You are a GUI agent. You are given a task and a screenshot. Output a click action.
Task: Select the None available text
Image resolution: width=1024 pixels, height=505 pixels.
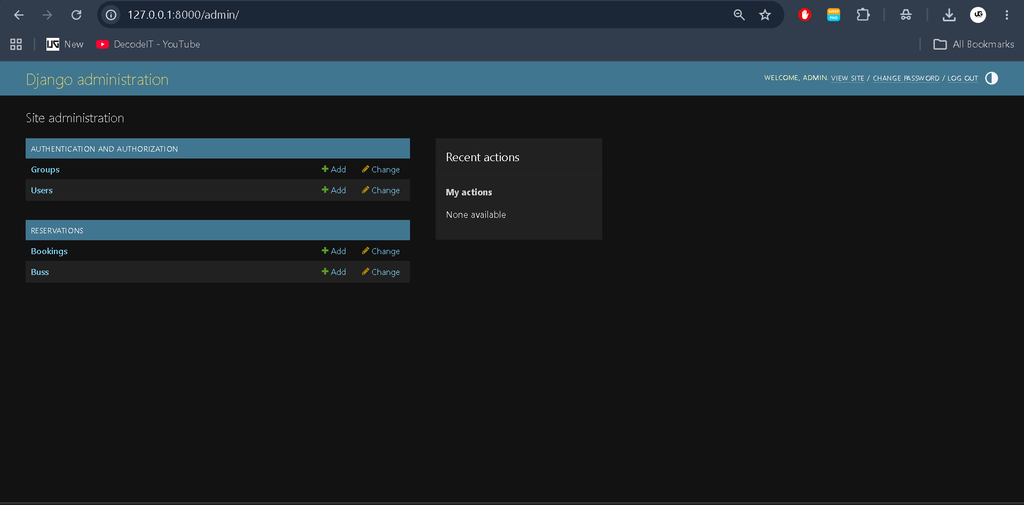coord(476,214)
